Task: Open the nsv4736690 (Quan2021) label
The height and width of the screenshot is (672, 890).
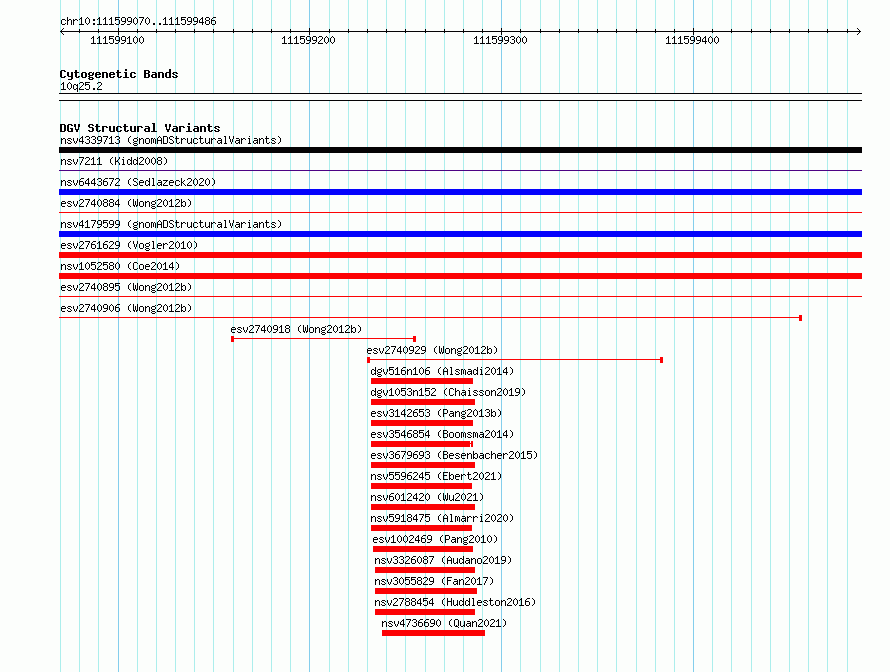Action: coord(444,623)
